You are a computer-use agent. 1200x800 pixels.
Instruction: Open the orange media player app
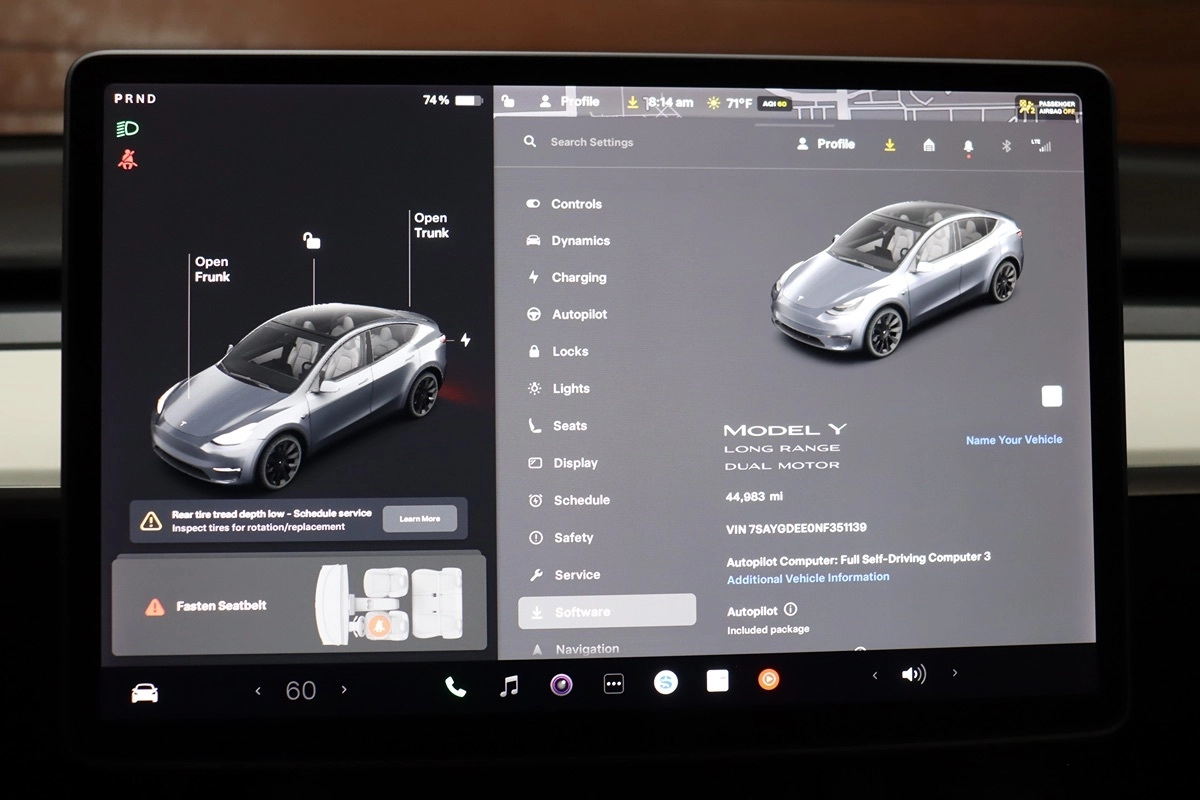coord(768,679)
